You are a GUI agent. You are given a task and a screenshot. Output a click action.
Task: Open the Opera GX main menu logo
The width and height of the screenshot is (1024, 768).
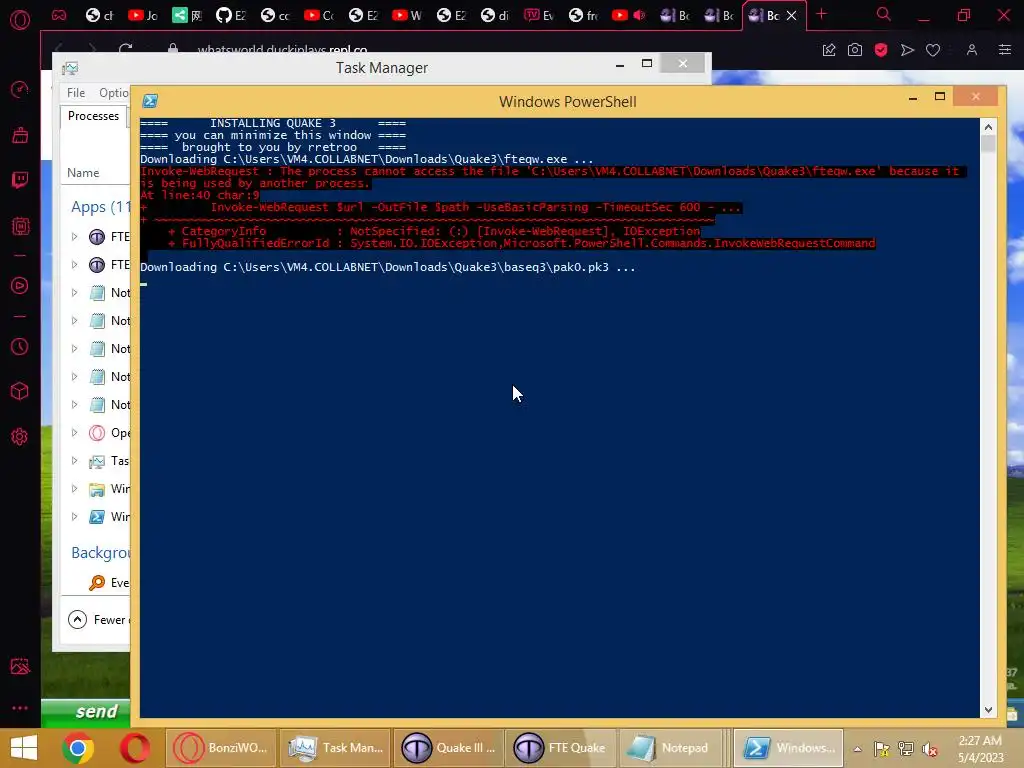click(x=20, y=20)
